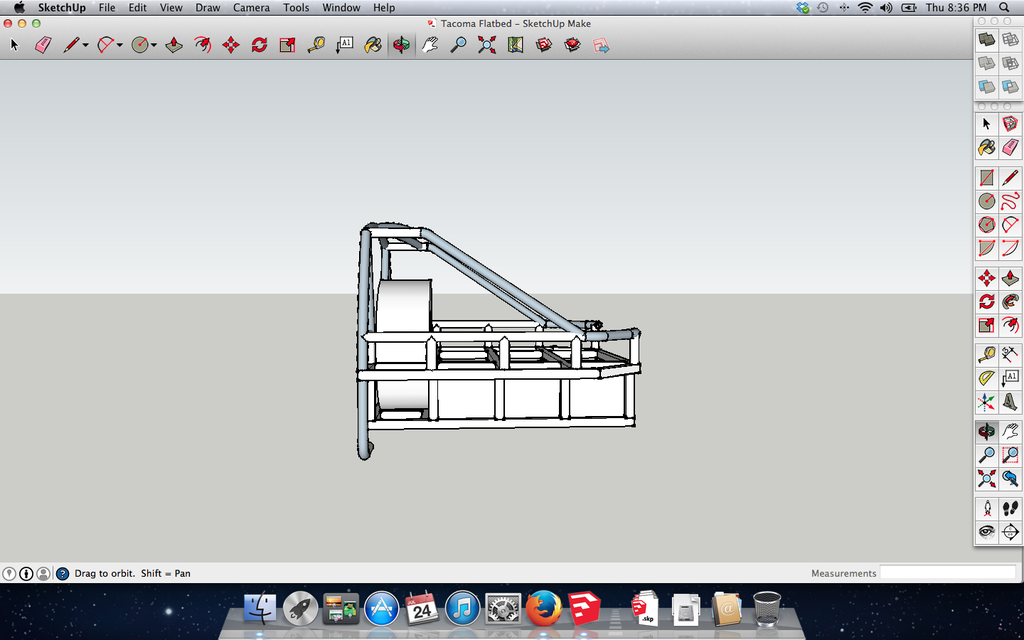The height and width of the screenshot is (640, 1024).
Task: Select the Eraser tool in top toolbar
Action: coord(43,44)
